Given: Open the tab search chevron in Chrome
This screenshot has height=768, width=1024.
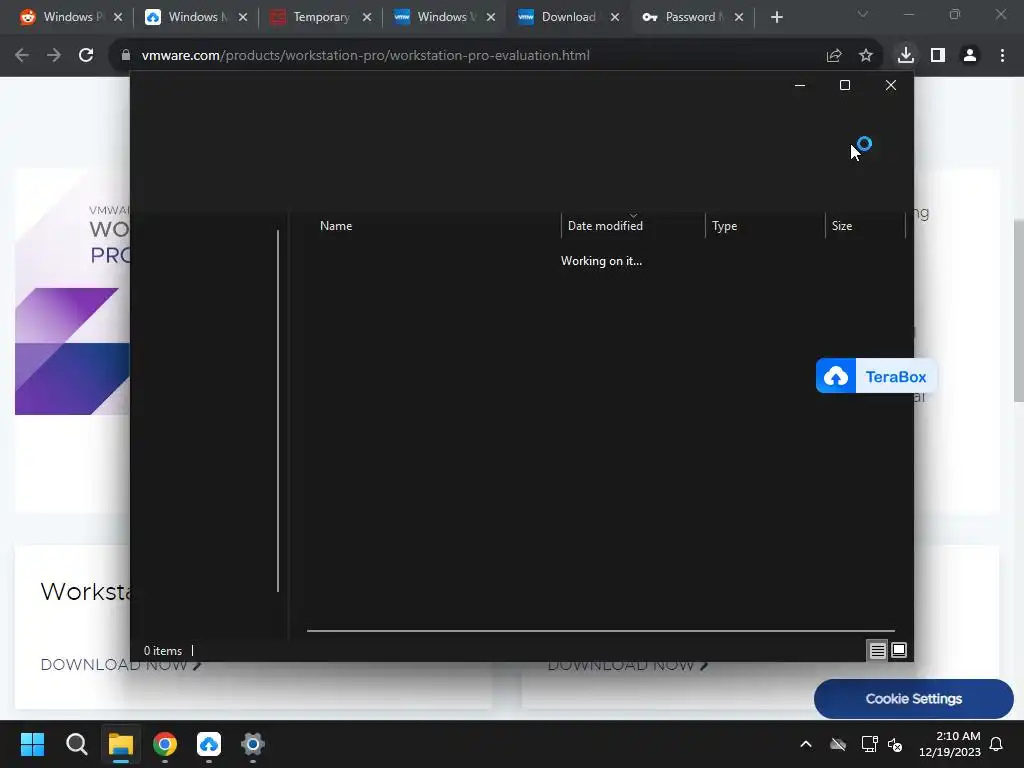Looking at the screenshot, I should pos(863,14).
